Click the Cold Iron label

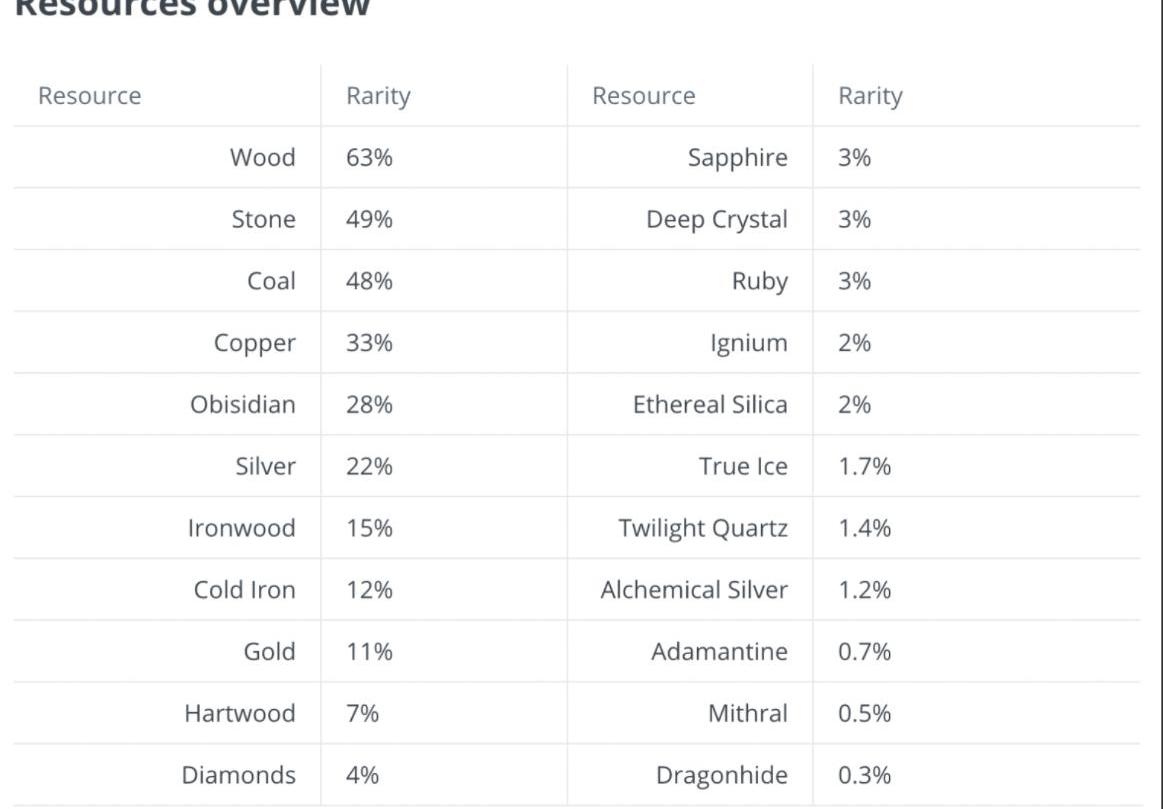[x=244, y=591]
